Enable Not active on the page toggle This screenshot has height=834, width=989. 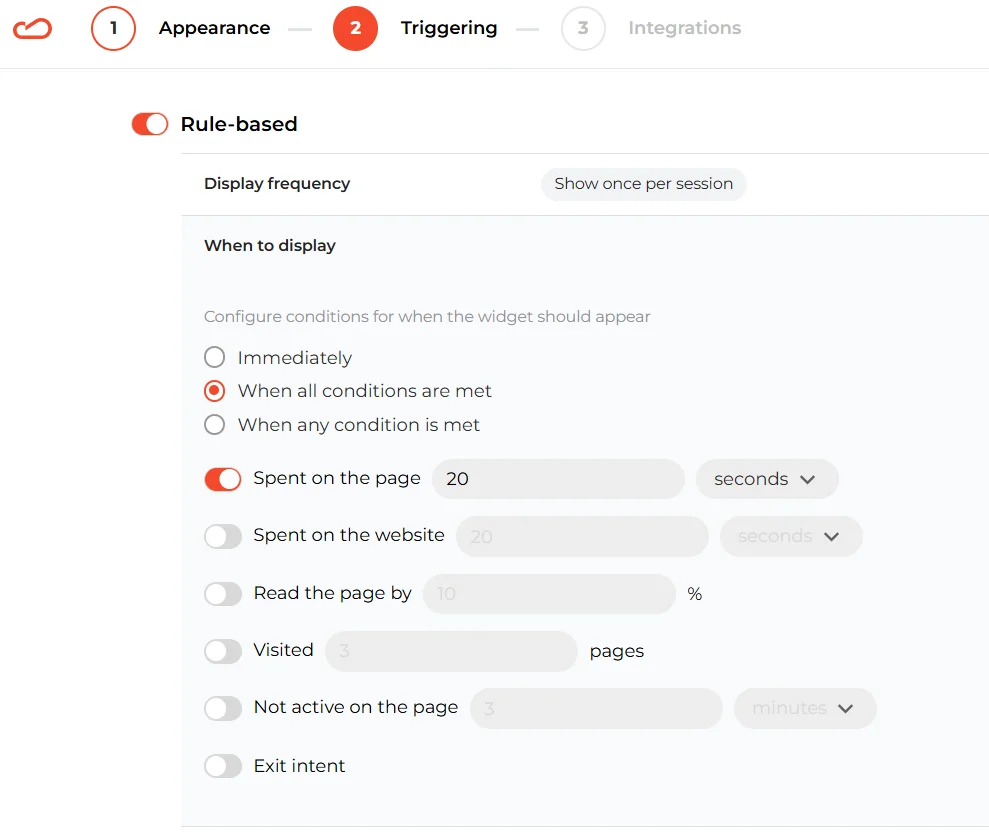coord(223,708)
